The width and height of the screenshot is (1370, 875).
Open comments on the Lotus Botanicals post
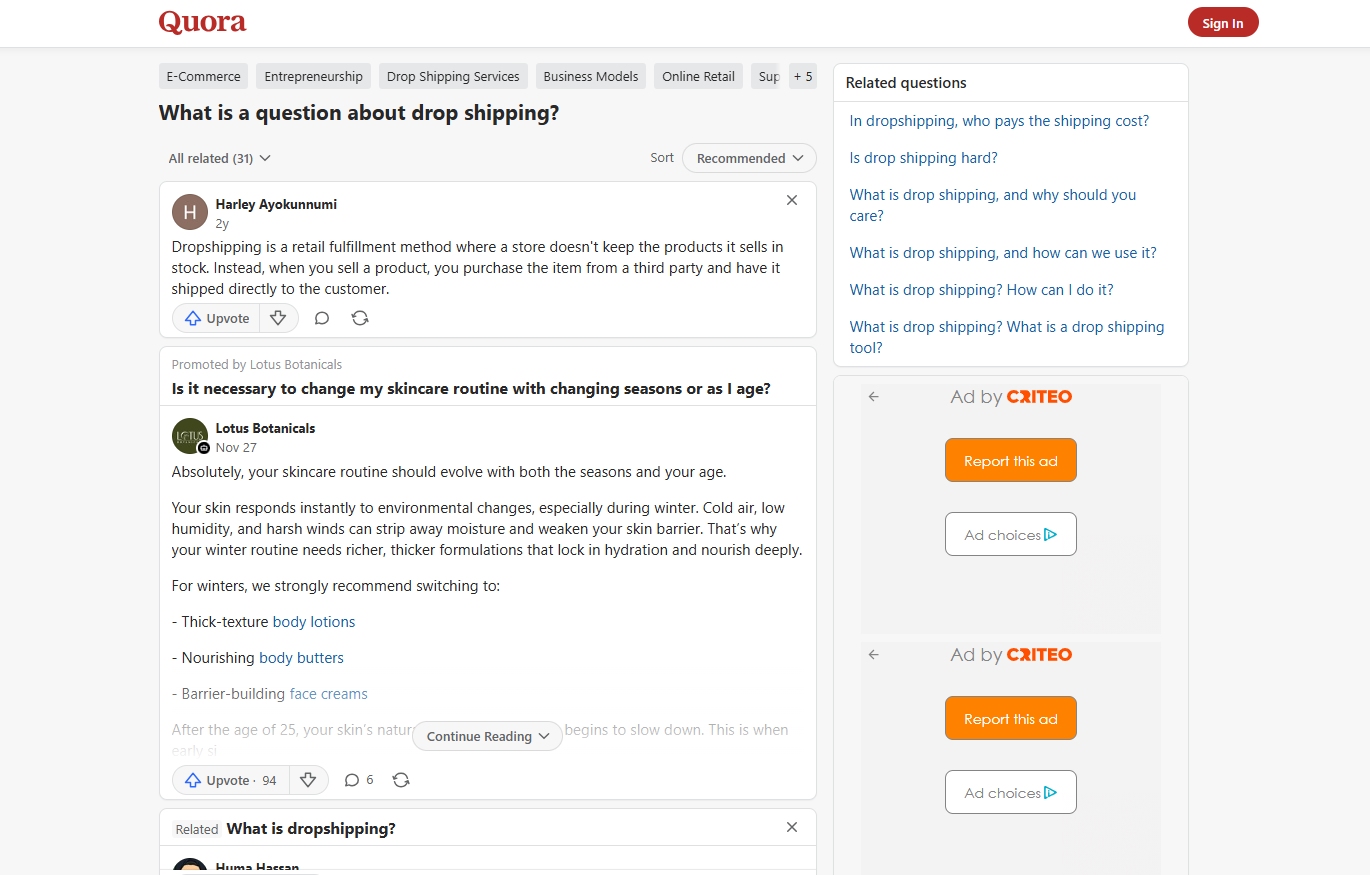tap(352, 779)
